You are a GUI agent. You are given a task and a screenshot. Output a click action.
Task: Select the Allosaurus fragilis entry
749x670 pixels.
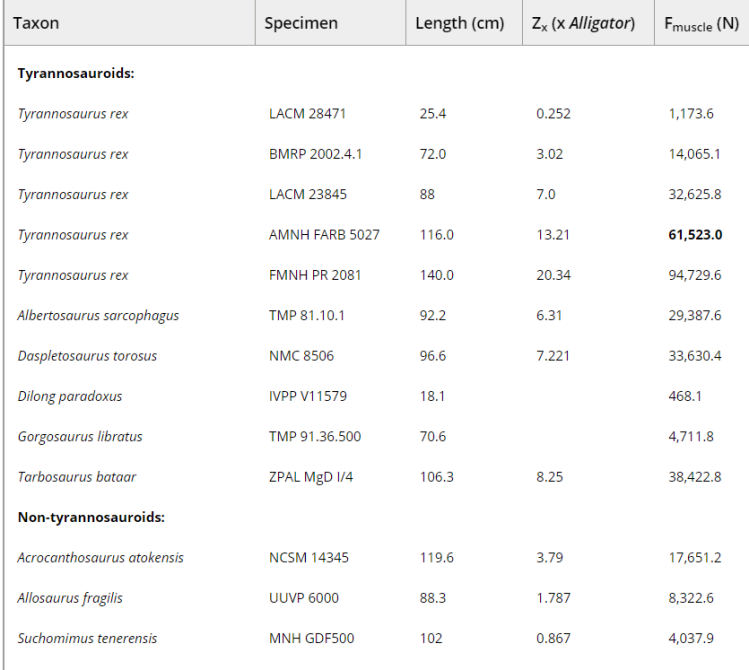coord(70,598)
